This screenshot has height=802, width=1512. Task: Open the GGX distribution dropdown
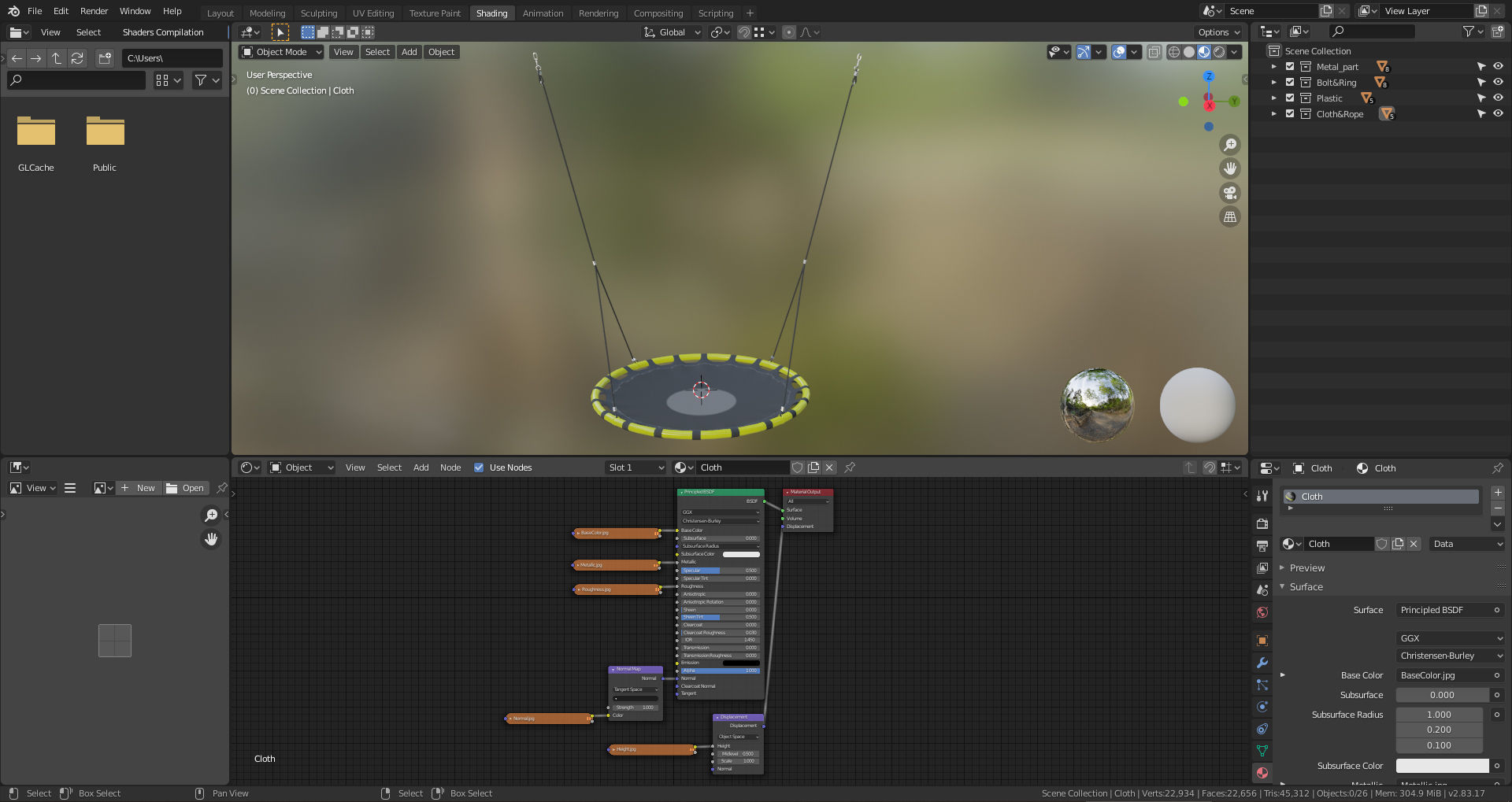click(1451, 638)
